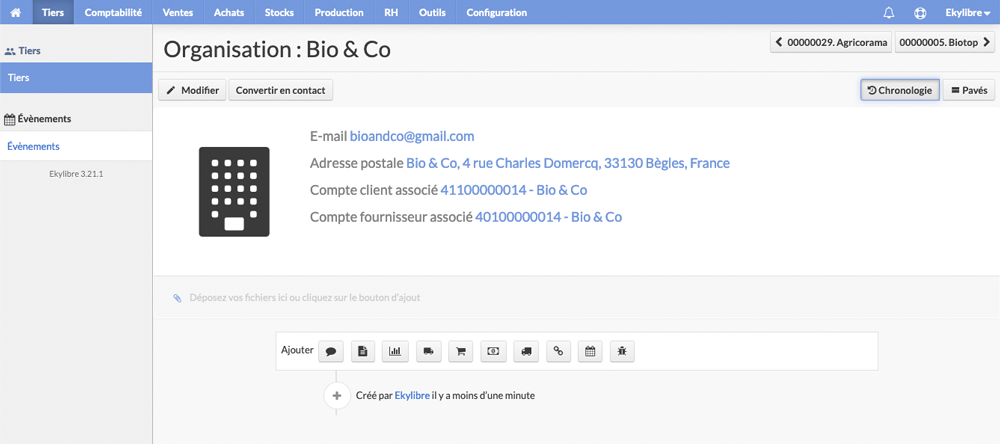1000x444 pixels.
Task: Open supplier account 40100000014 link
Action: pos(548,217)
